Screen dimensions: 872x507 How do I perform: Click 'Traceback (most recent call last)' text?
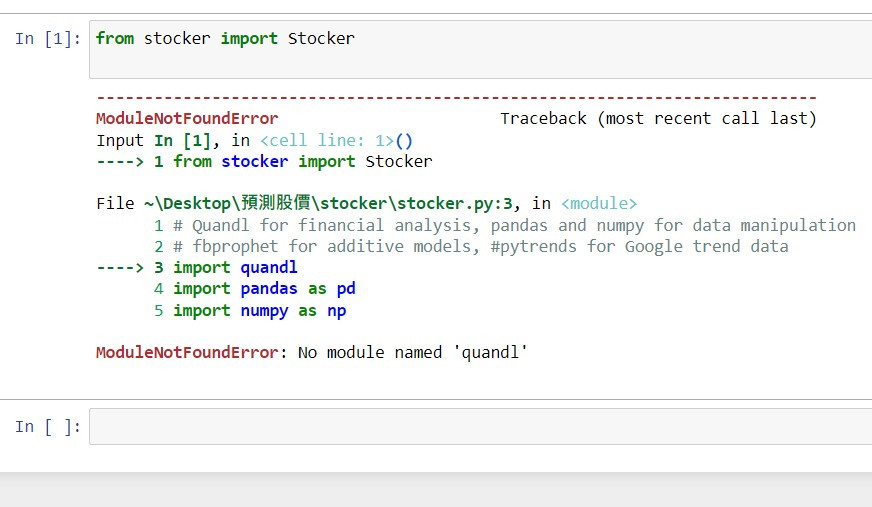point(658,118)
